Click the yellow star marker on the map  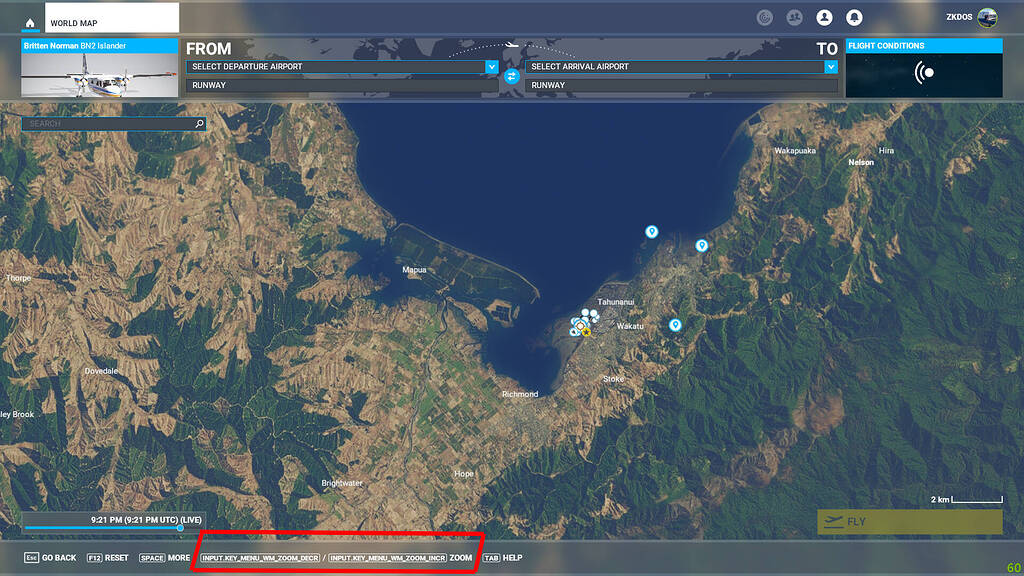(x=588, y=330)
